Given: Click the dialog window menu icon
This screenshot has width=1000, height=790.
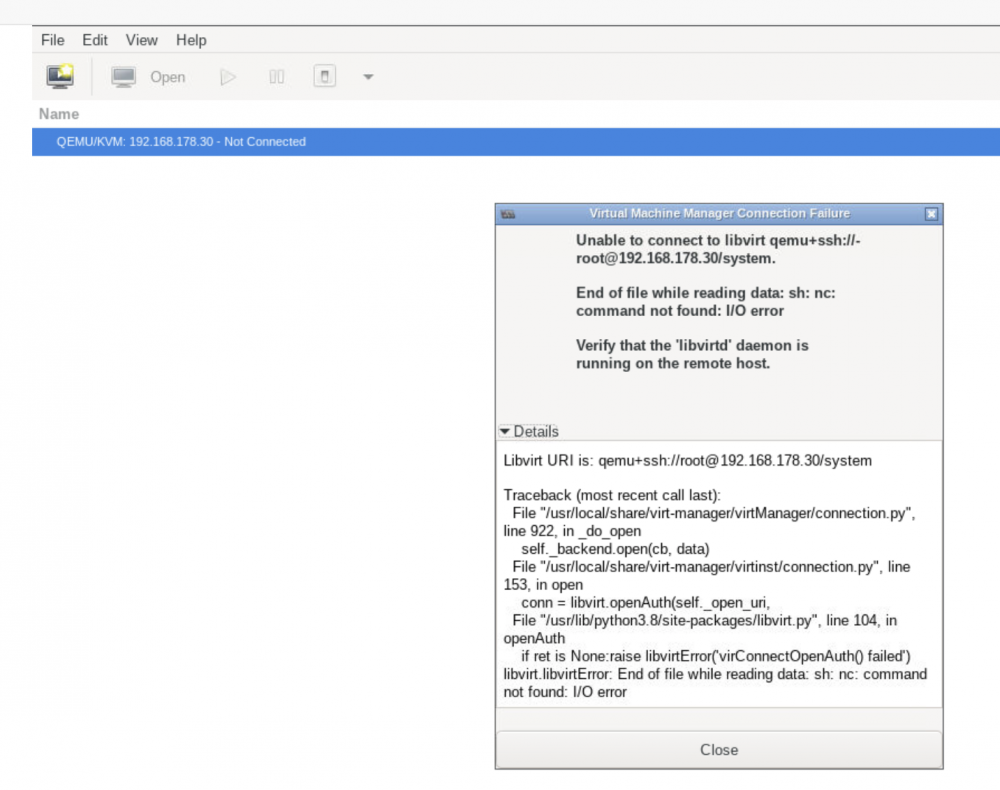Looking at the screenshot, I should (508, 214).
